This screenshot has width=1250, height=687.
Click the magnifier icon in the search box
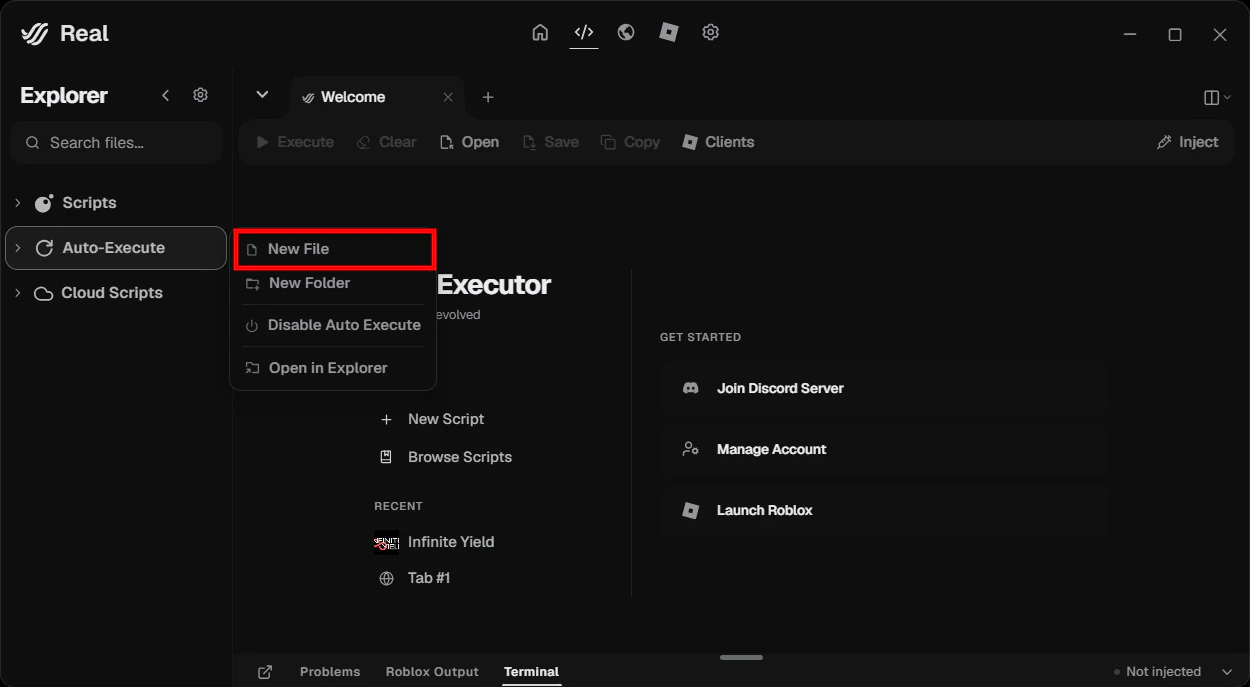coord(33,143)
